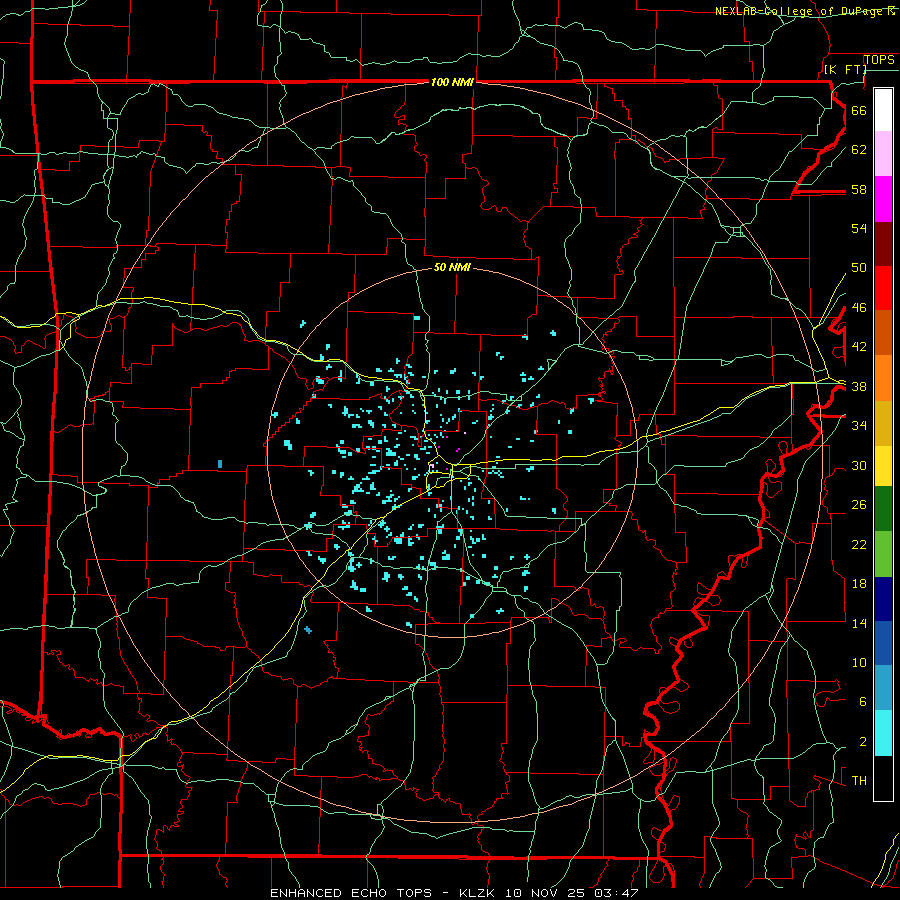Image resolution: width=900 pixels, height=900 pixels.
Task: Click the legend value '54'
Action: tap(859, 228)
